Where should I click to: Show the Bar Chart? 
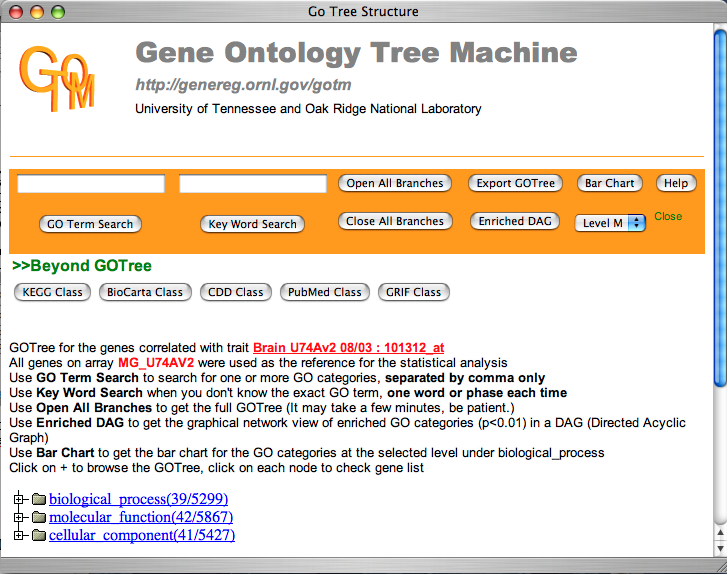coord(609,183)
